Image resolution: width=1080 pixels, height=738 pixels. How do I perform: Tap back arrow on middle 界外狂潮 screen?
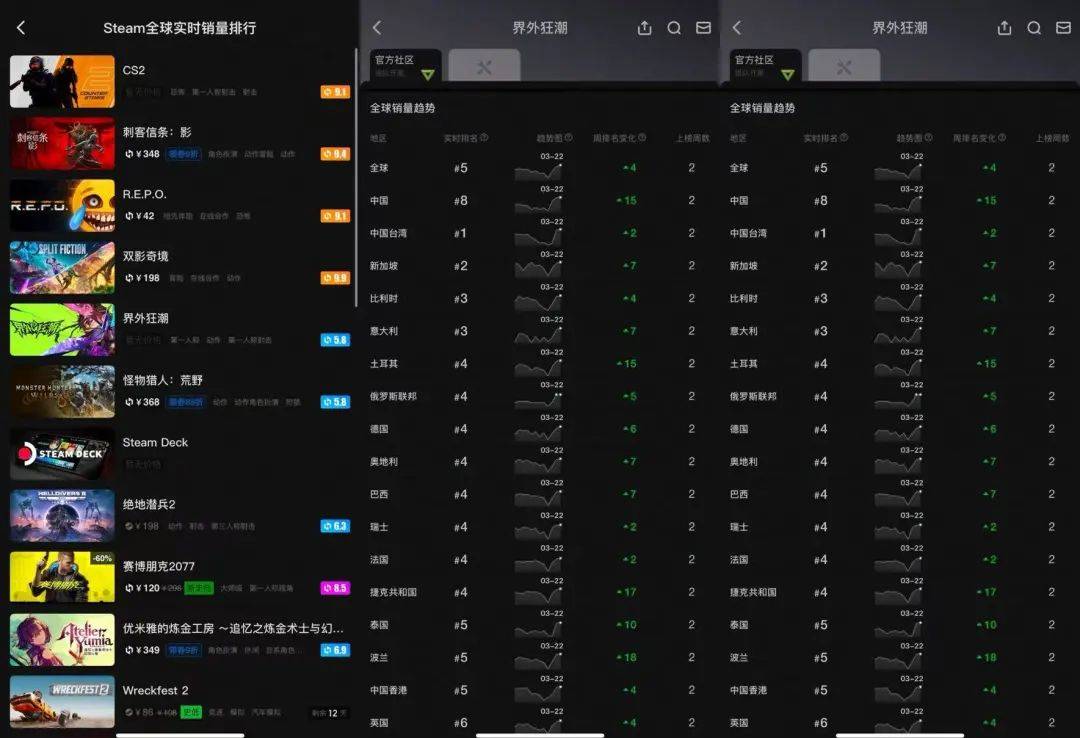click(x=377, y=28)
